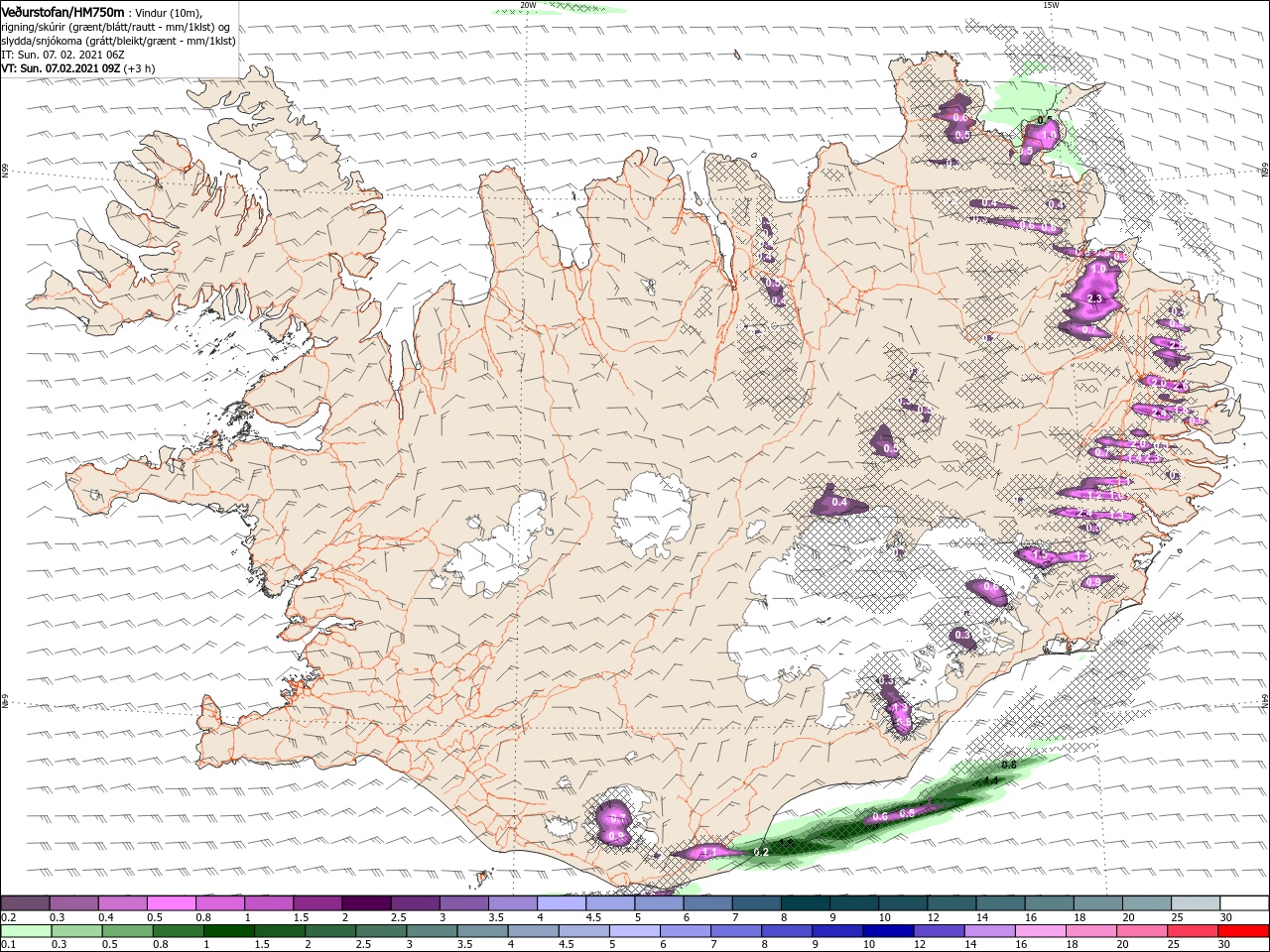Click the 4.5 label under snow legend
1270x952 pixels.
point(593,917)
